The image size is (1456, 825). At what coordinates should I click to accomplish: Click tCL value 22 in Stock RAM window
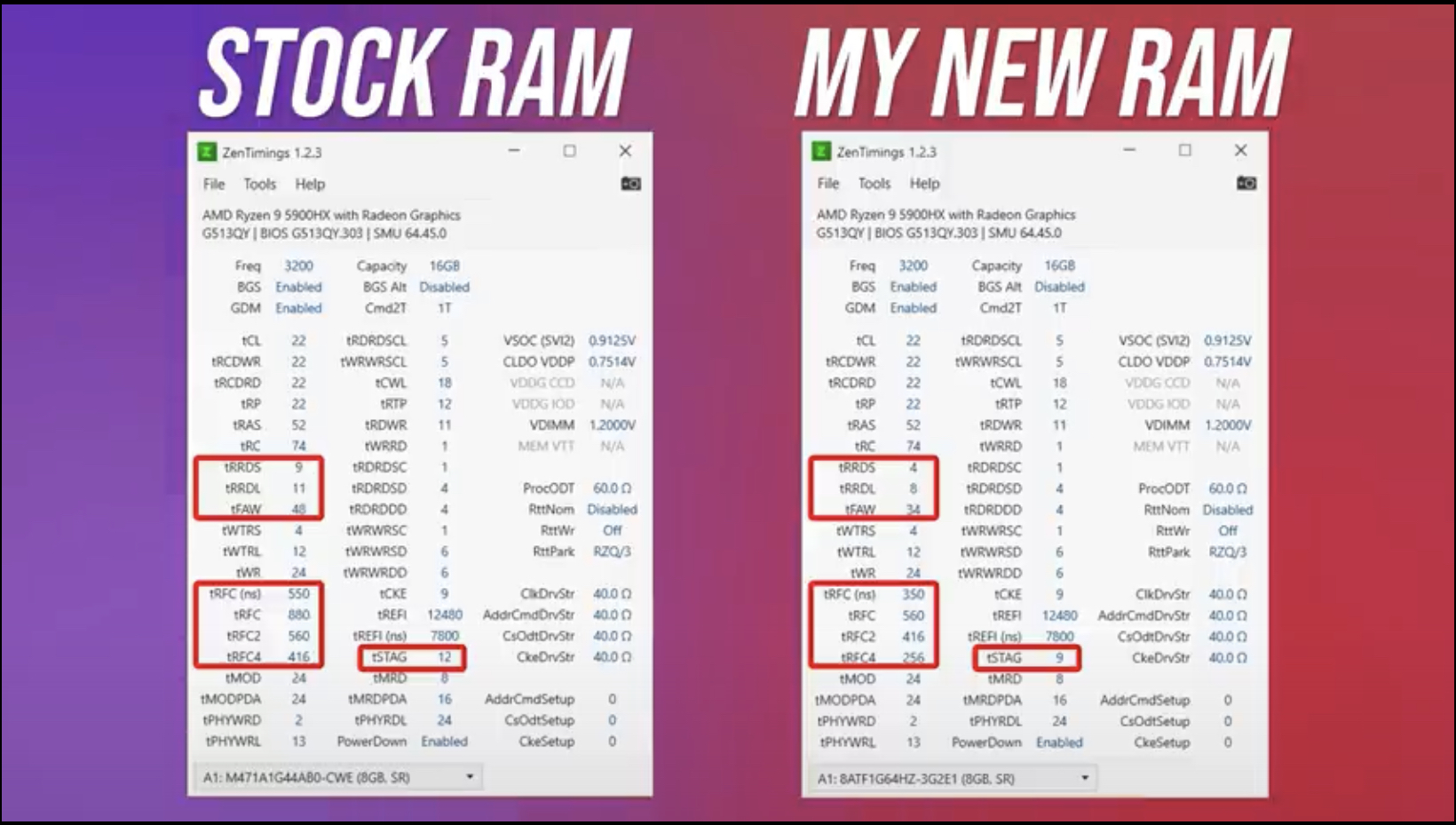tap(298, 340)
